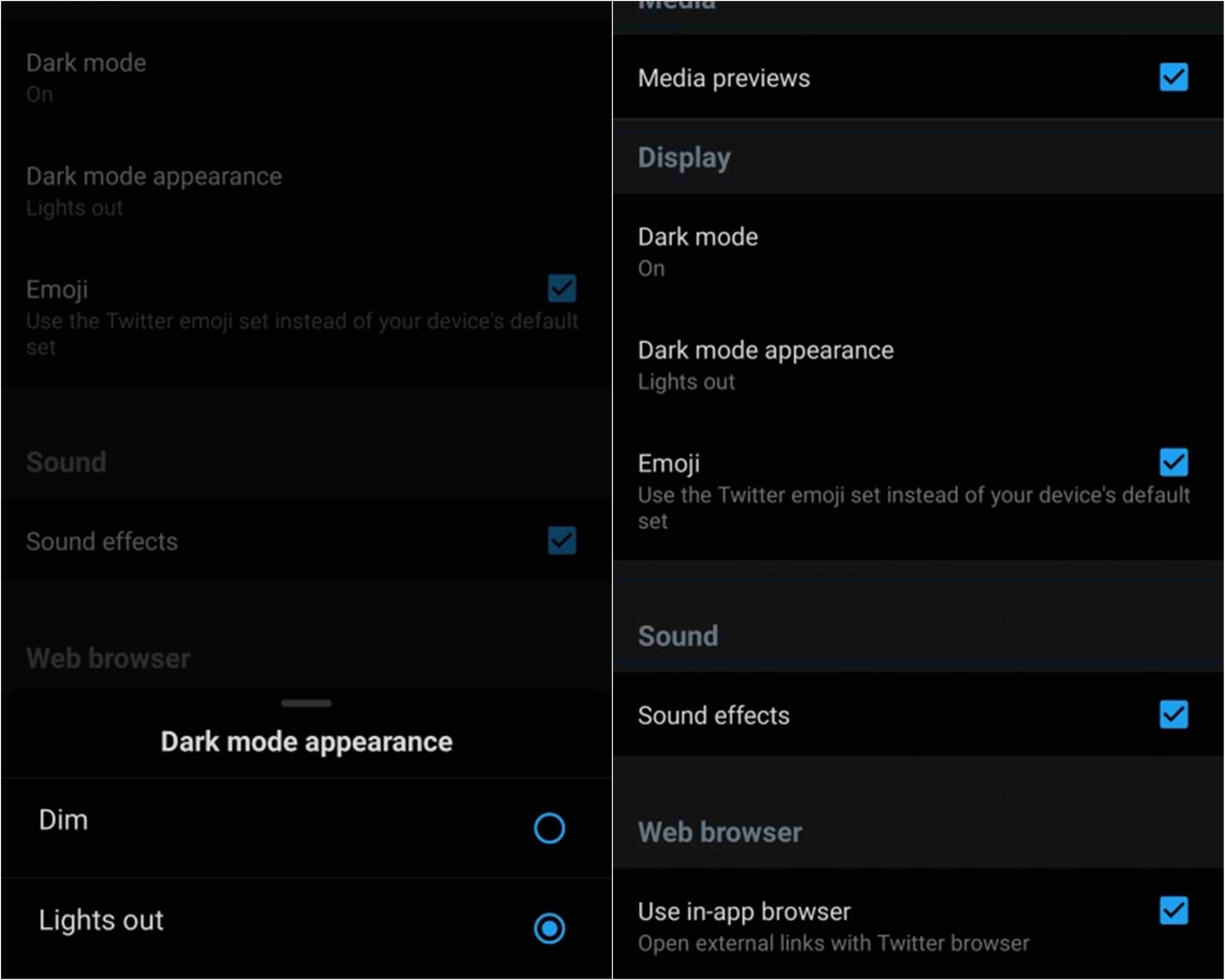Tap the bottom sheet drag handle
1225x980 pixels.
(306, 703)
